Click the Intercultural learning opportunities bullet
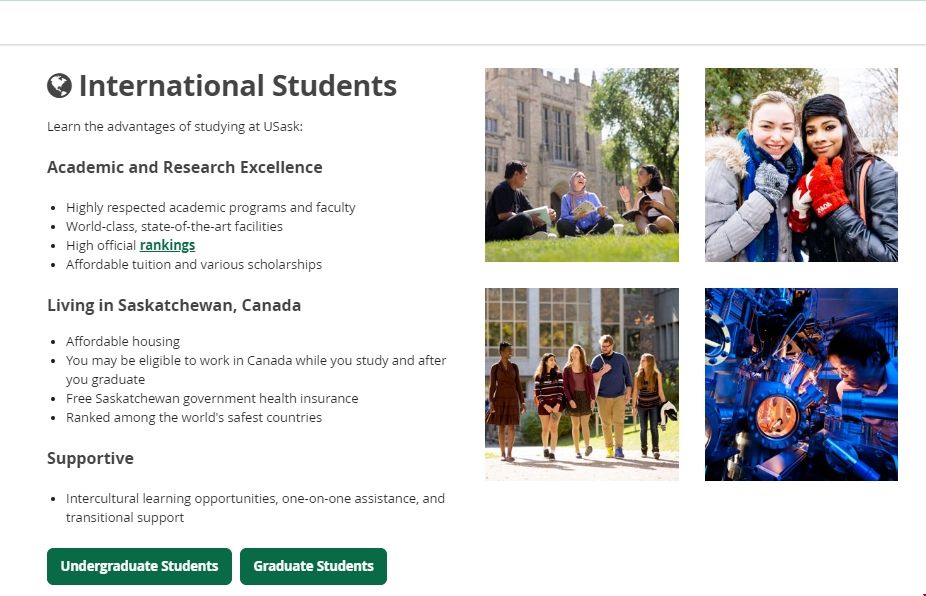 tap(255, 498)
